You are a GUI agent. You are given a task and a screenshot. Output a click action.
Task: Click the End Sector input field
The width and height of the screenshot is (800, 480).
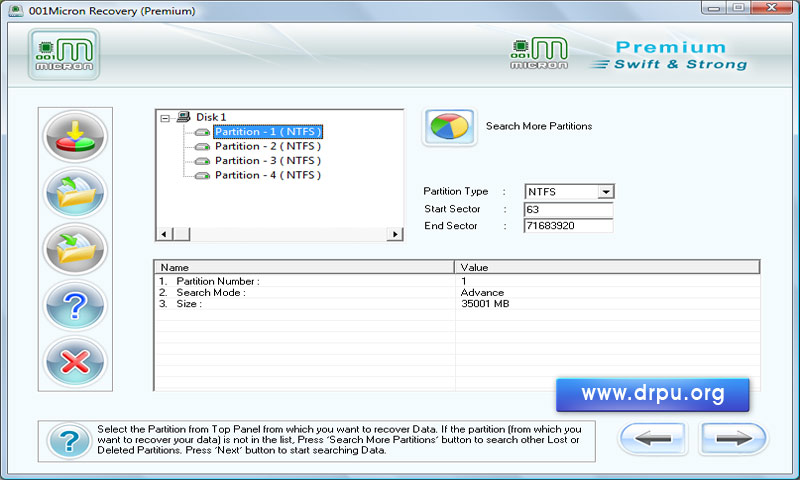click(x=568, y=225)
